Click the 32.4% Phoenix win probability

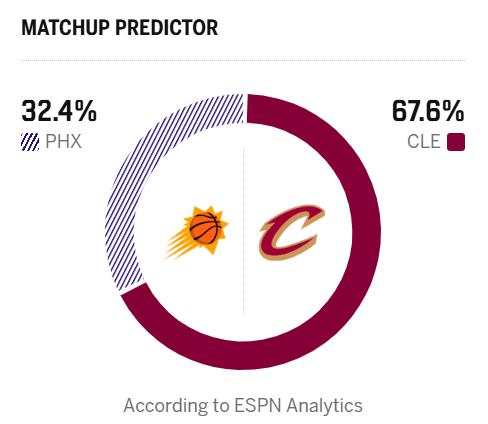59,111
